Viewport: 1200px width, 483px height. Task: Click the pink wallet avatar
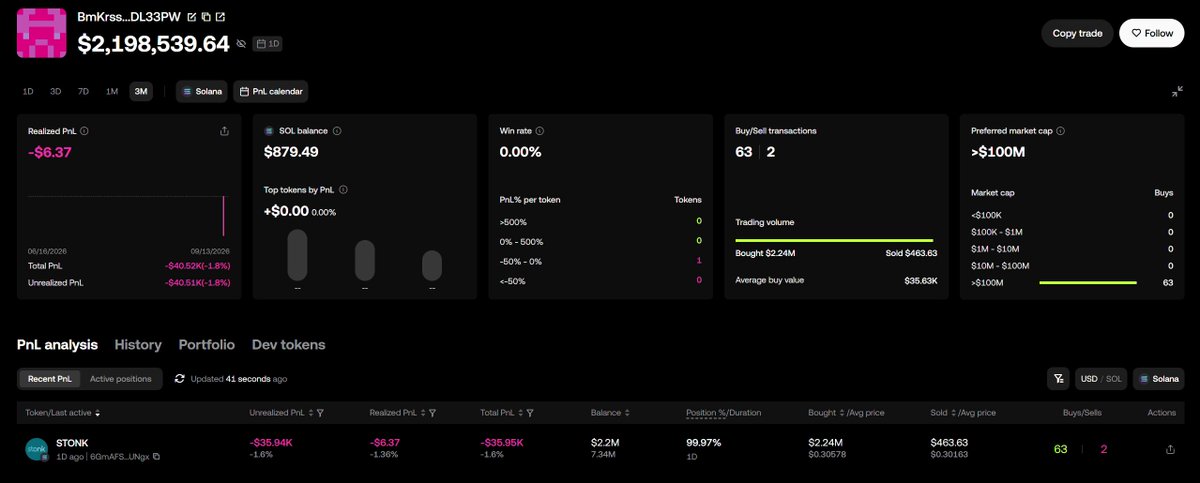click(x=43, y=32)
